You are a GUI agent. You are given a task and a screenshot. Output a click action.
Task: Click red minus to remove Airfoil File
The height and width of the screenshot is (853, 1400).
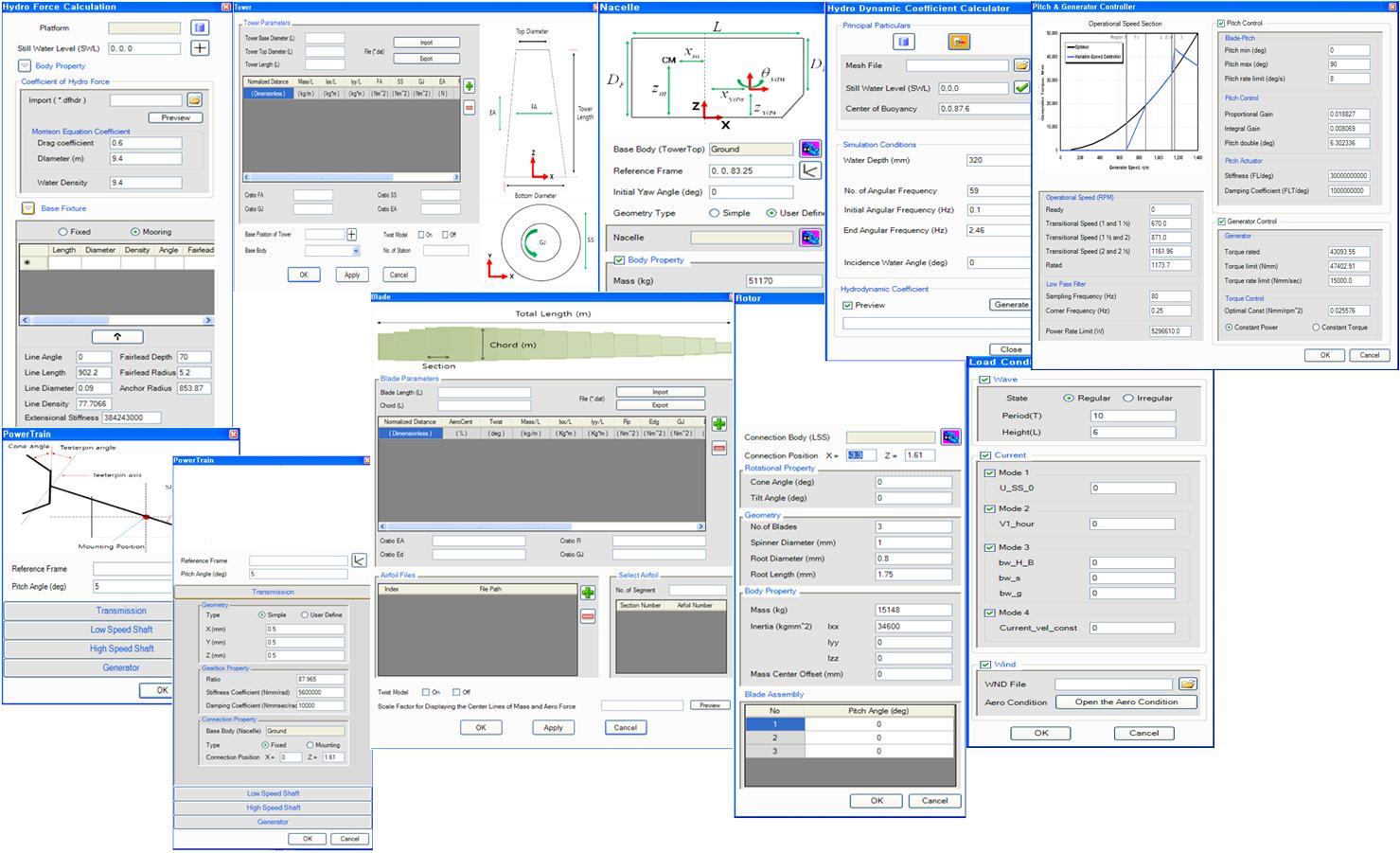pyautogui.click(x=588, y=616)
